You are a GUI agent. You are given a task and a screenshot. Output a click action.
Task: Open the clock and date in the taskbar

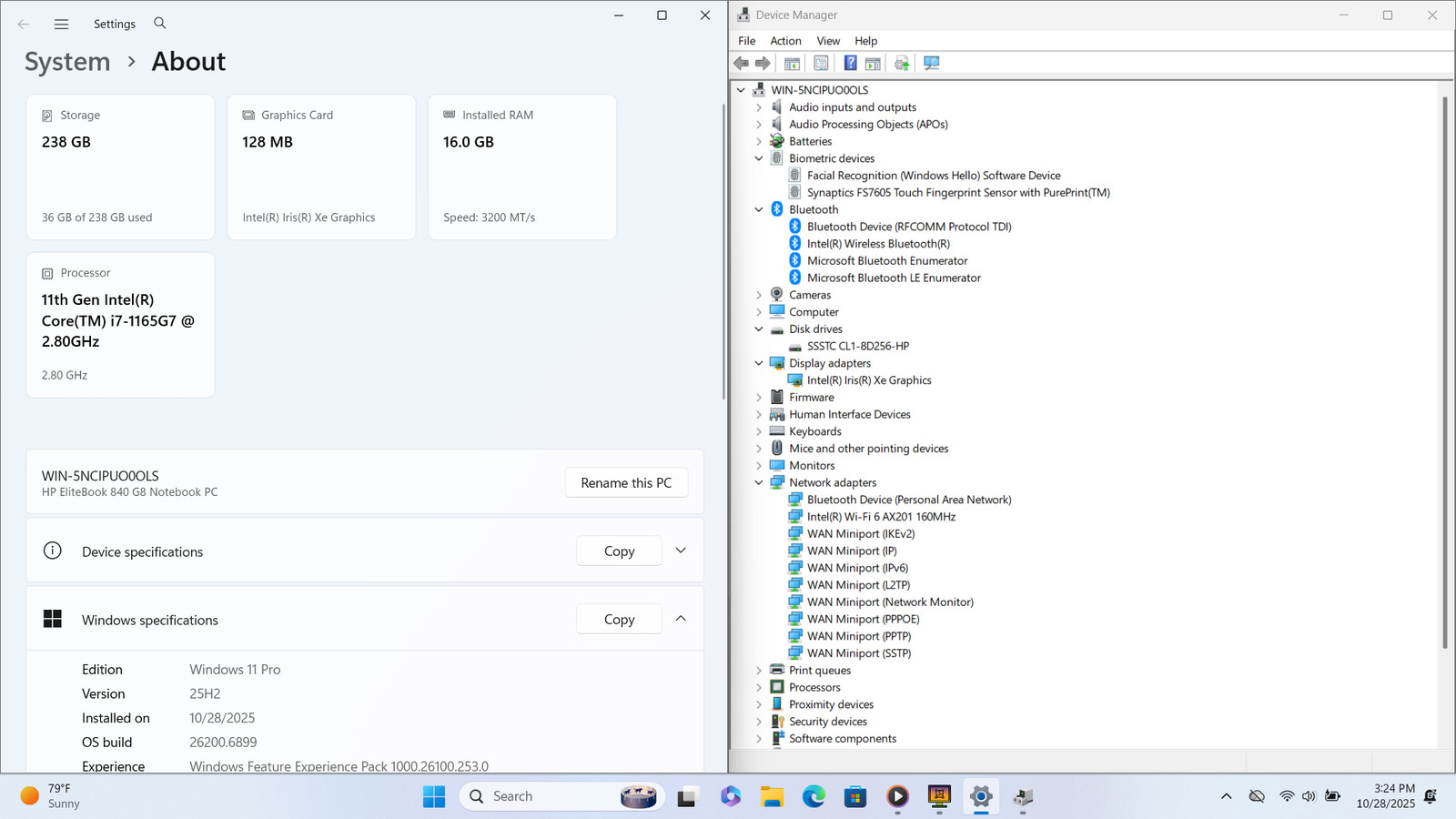coord(1386,796)
